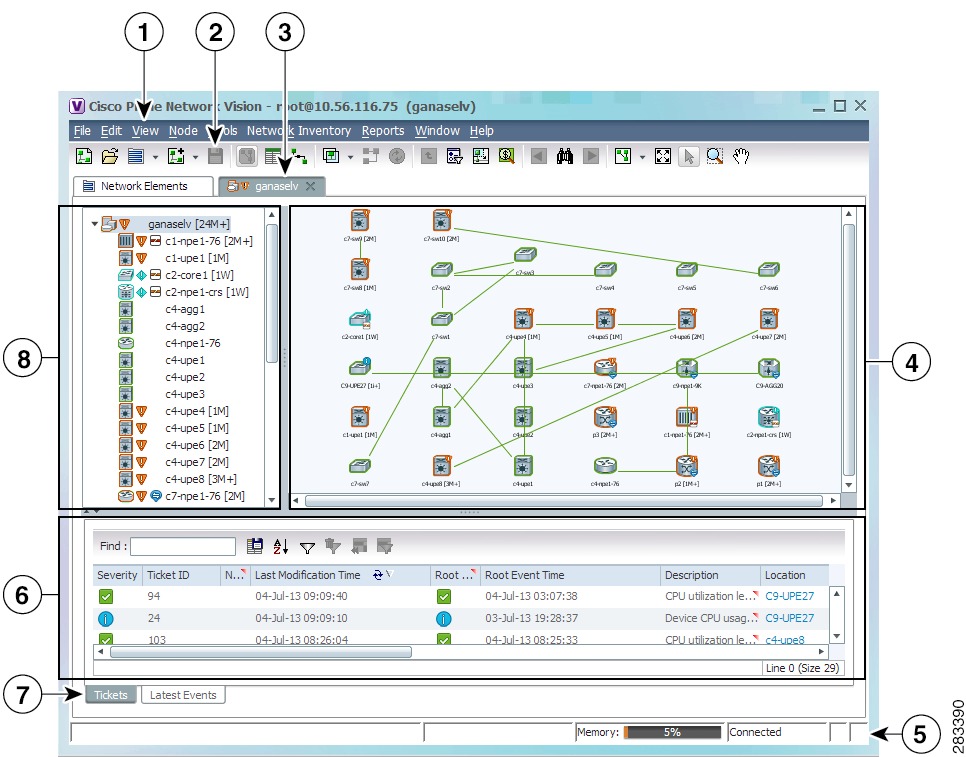
Task: Click the Memory usage progress bar
Action: tap(672, 732)
